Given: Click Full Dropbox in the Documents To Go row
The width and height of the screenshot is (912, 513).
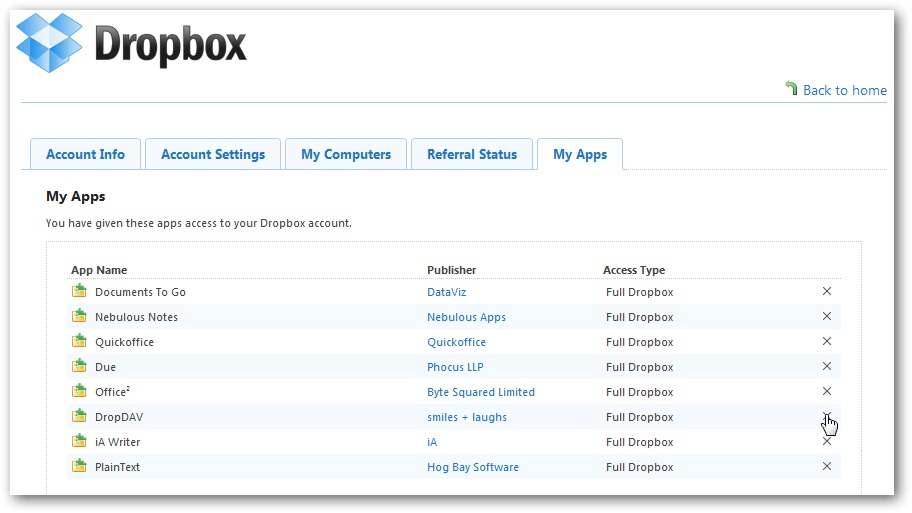Looking at the screenshot, I should click(640, 292).
